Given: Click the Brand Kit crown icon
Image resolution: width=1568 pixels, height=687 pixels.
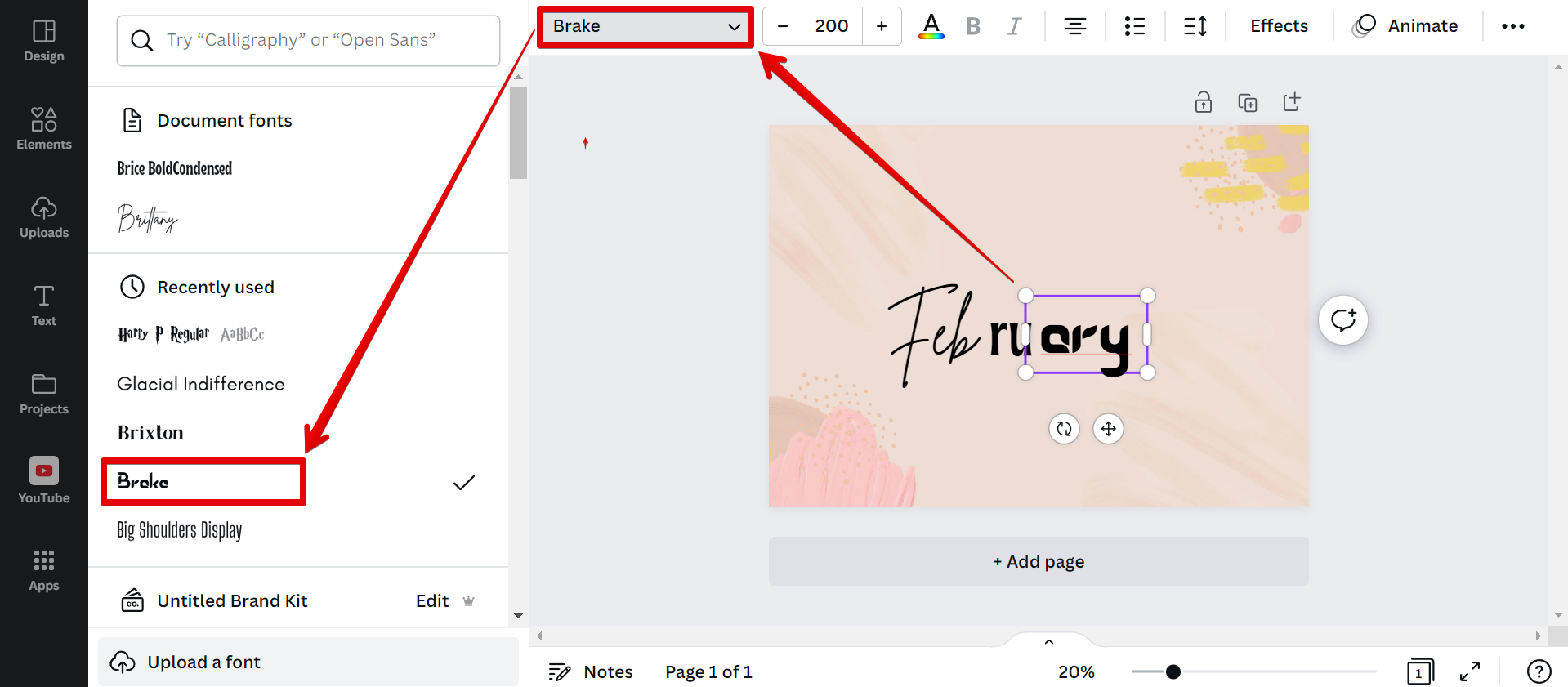Looking at the screenshot, I should [x=469, y=601].
